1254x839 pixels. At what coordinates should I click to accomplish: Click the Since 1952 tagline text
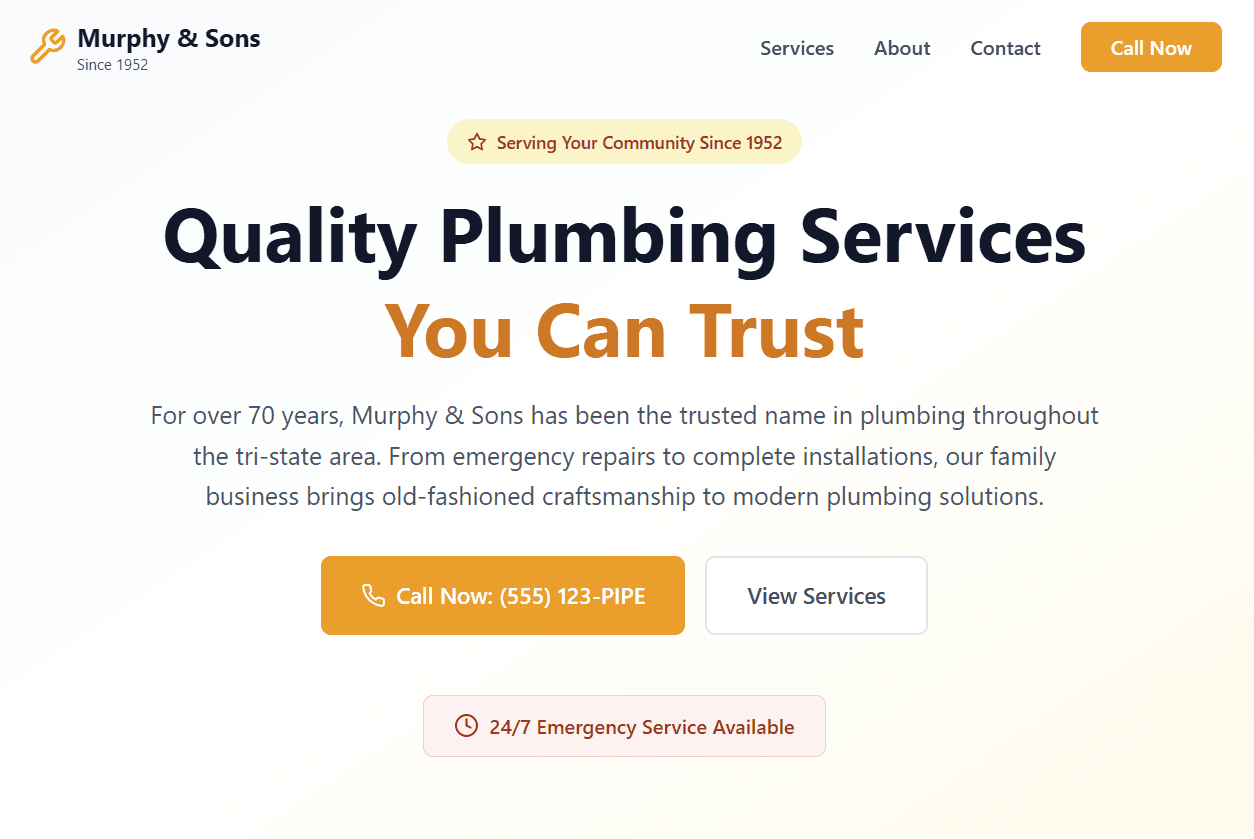tap(112, 63)
